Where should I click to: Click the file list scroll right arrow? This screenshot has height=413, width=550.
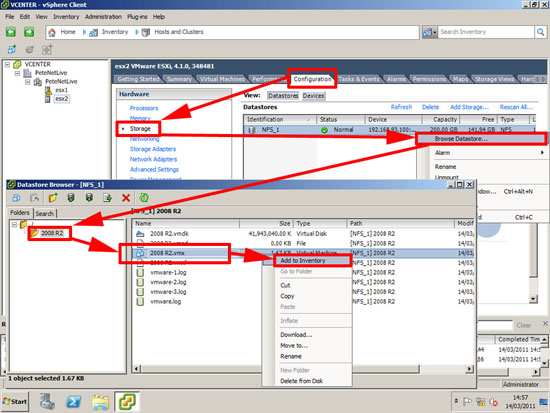click(469, 369)
